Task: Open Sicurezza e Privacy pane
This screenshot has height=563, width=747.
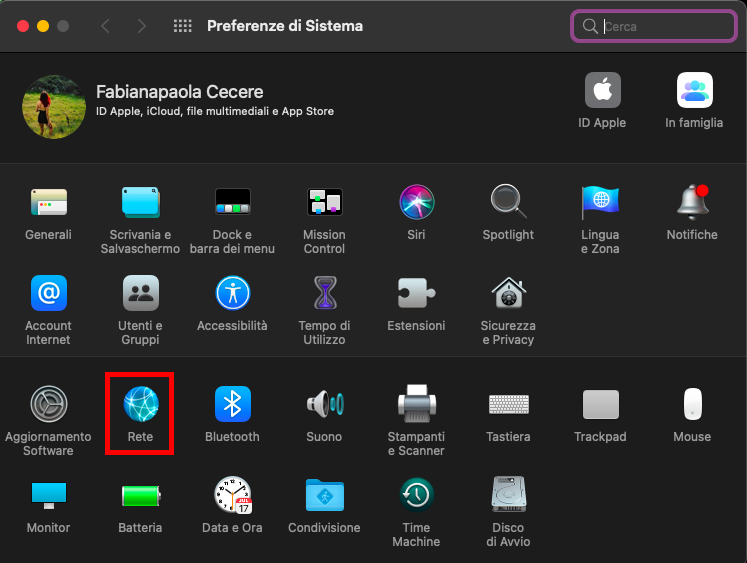Action: click(508, 293)
